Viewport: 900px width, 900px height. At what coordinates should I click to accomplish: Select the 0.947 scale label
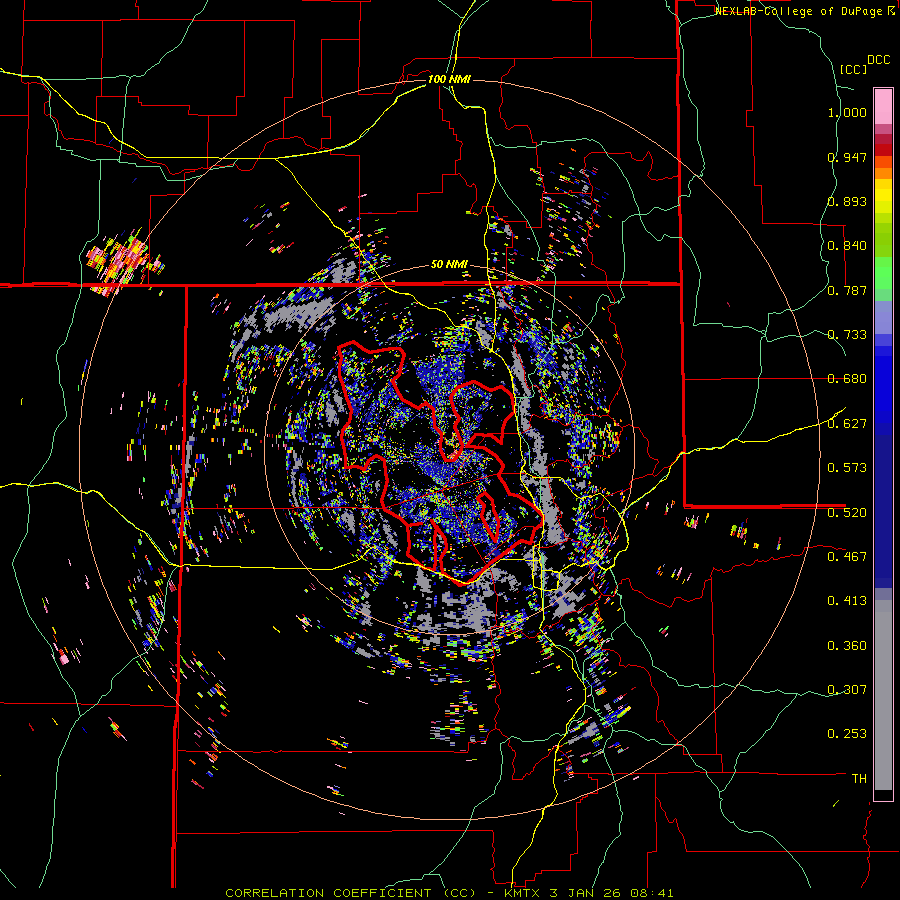[847, 157]
